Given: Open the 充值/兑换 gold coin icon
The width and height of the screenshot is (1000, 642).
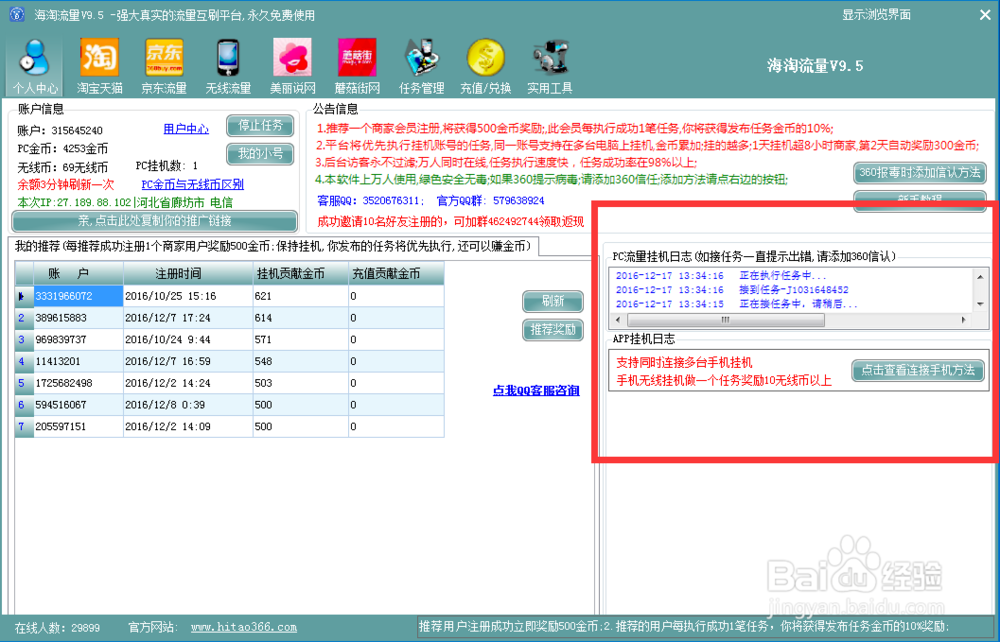Looking at the screenshot, I should tap(486, 66).
